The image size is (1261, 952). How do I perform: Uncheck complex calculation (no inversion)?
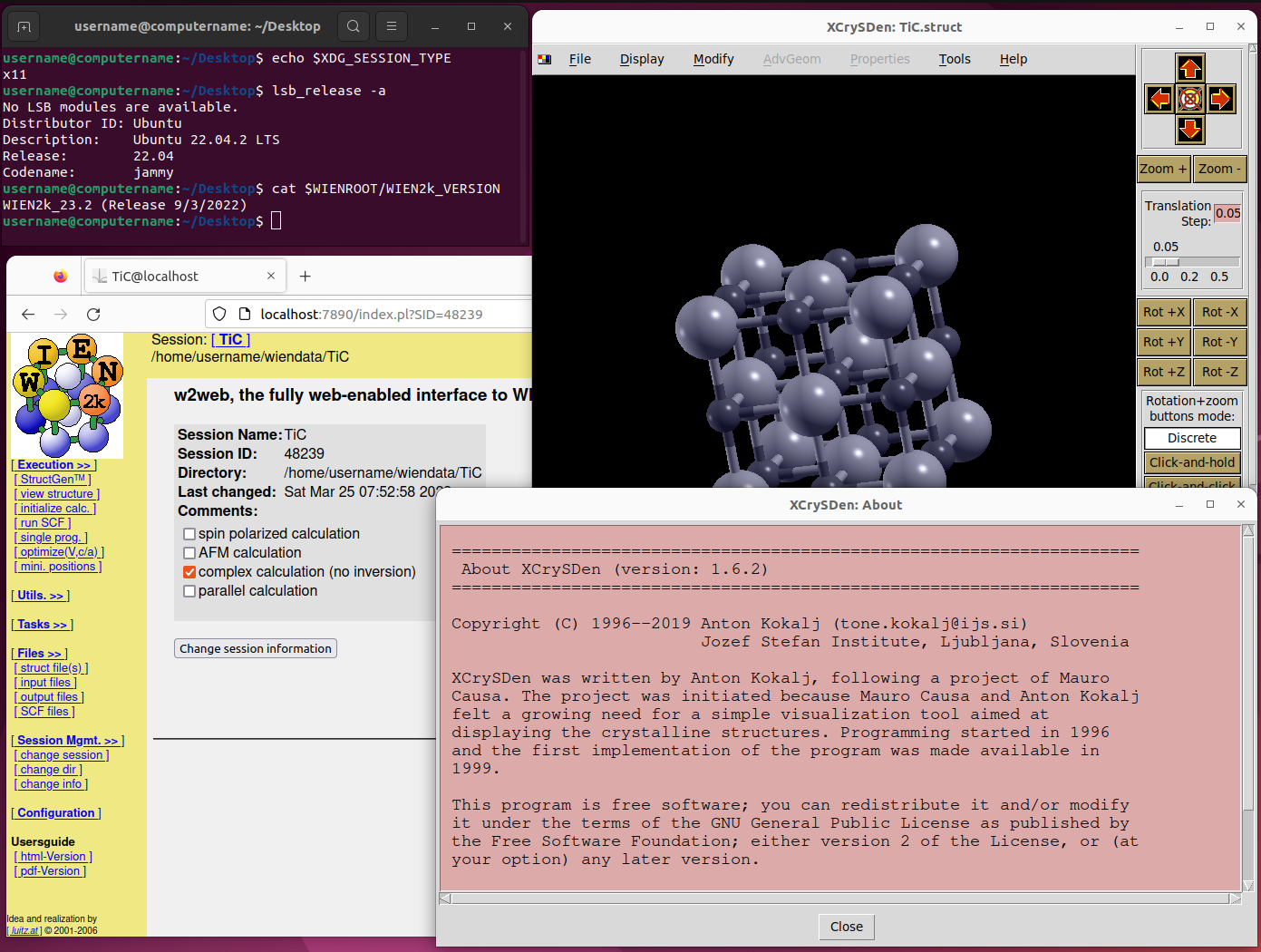[189, 572]
